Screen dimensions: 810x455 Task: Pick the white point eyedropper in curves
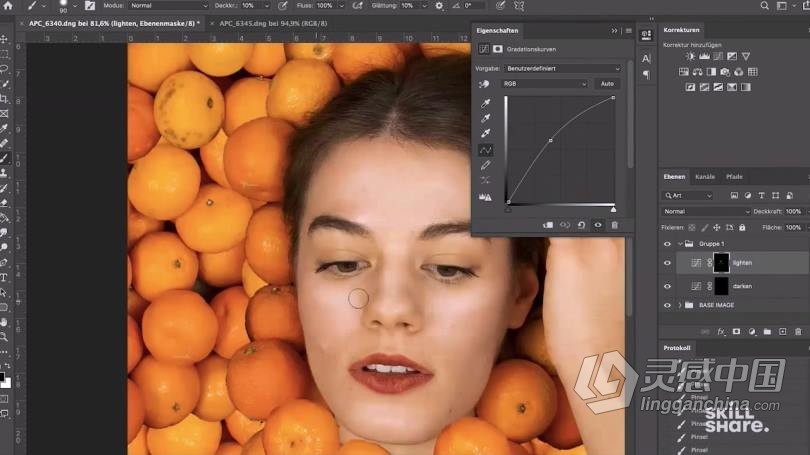[x=486, y=133]
